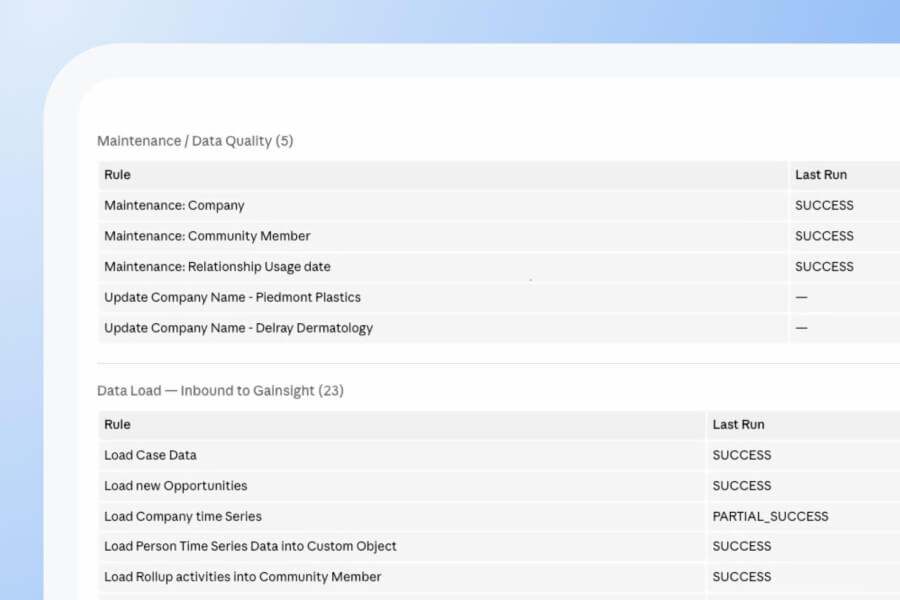Click SUCCESS status for Maintenance: Company
This screenshot has width=900, height=600.
(x=824, y=206)
